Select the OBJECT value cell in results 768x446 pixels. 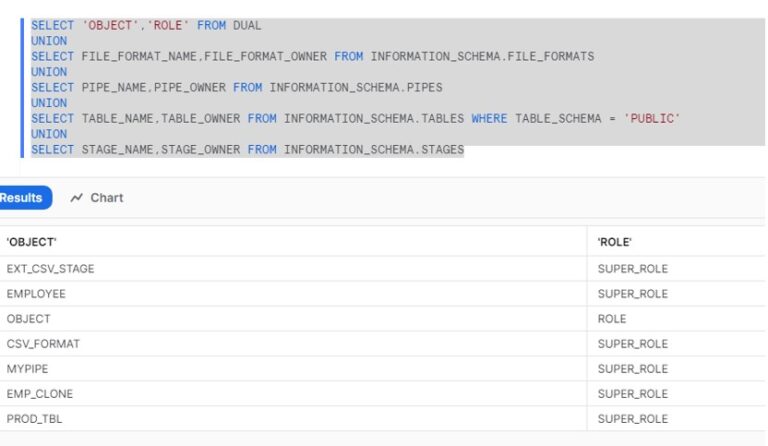(28, 319)
